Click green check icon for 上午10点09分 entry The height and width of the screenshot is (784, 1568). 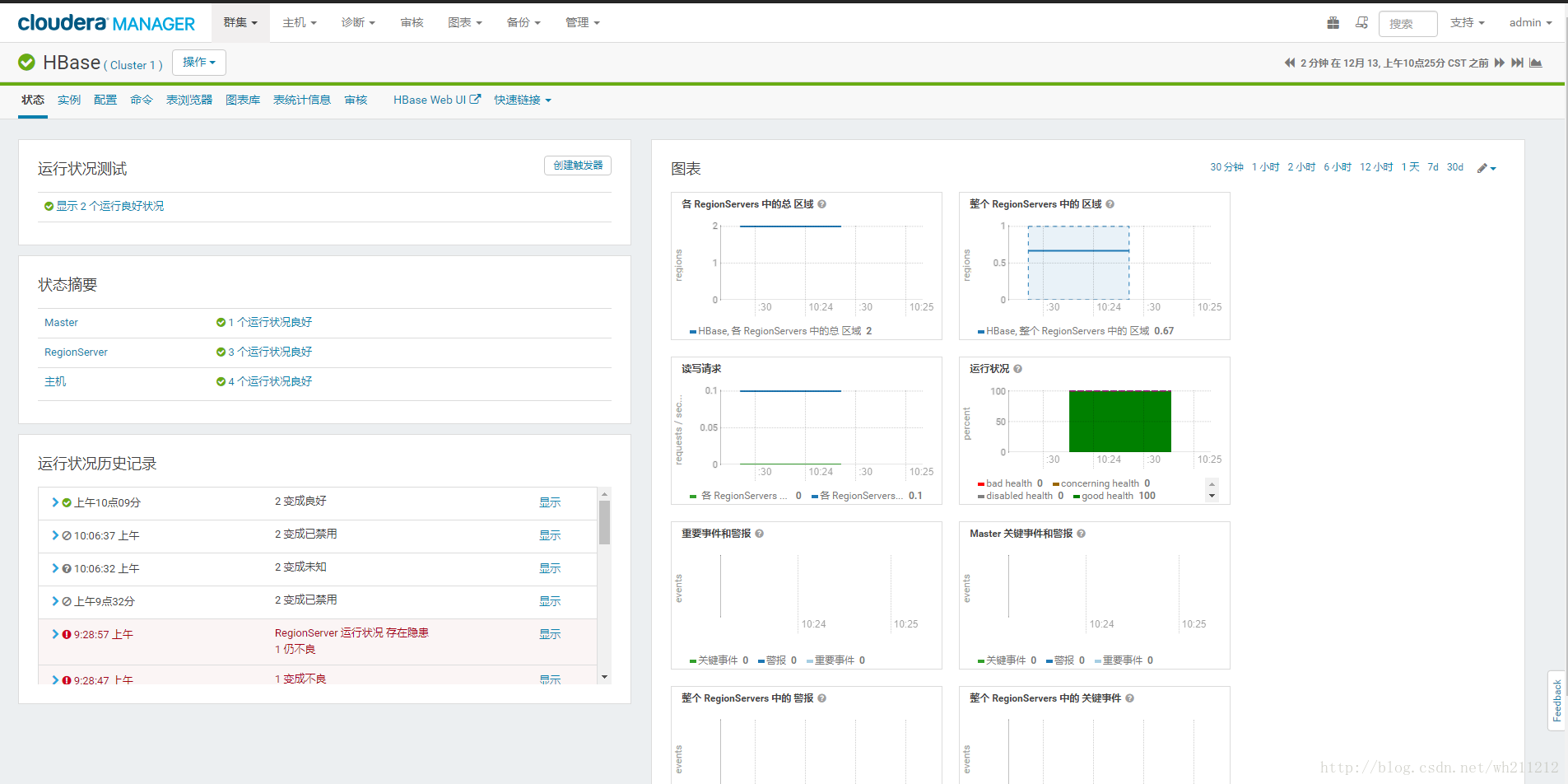click(67, 502)
